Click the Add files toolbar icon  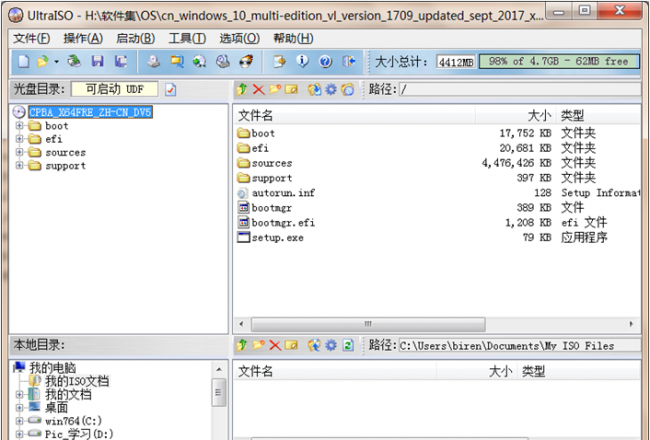[279, 61]
